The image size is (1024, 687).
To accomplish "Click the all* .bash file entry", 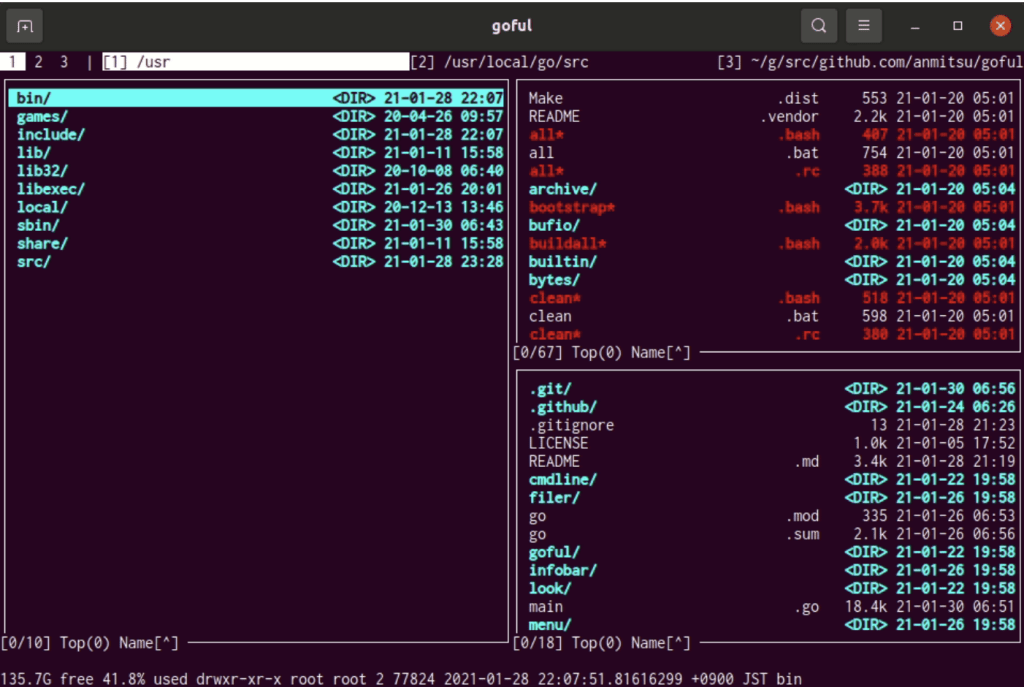I will point(771,135).
